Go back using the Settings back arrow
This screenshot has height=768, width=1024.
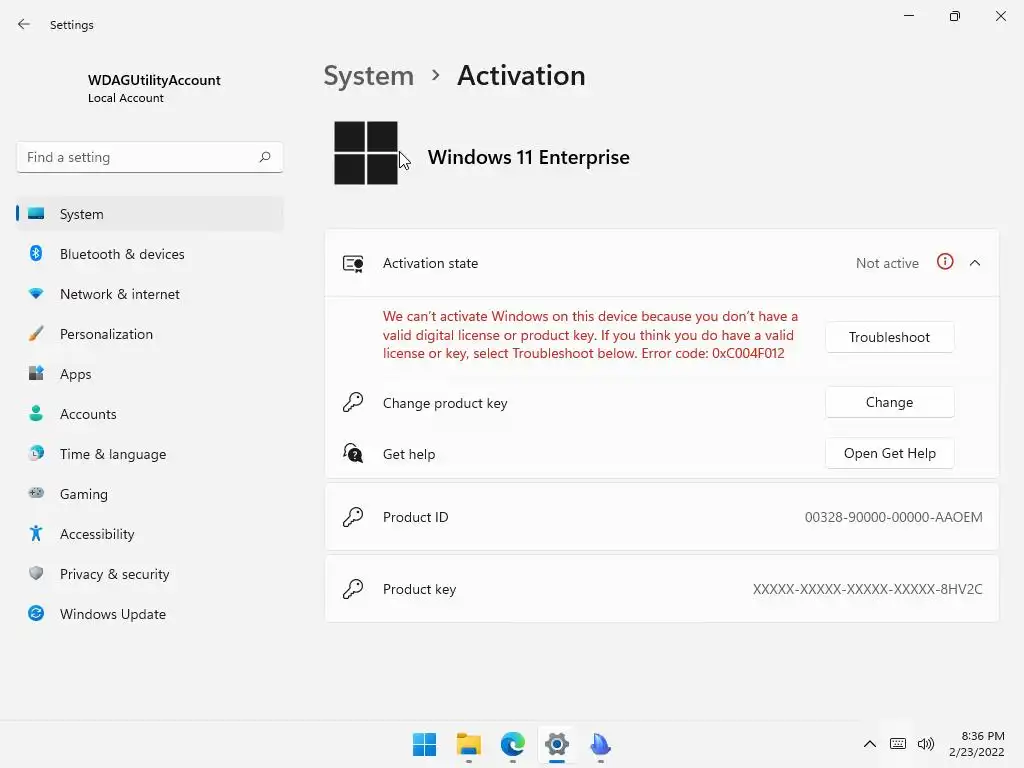click(24, 24)
